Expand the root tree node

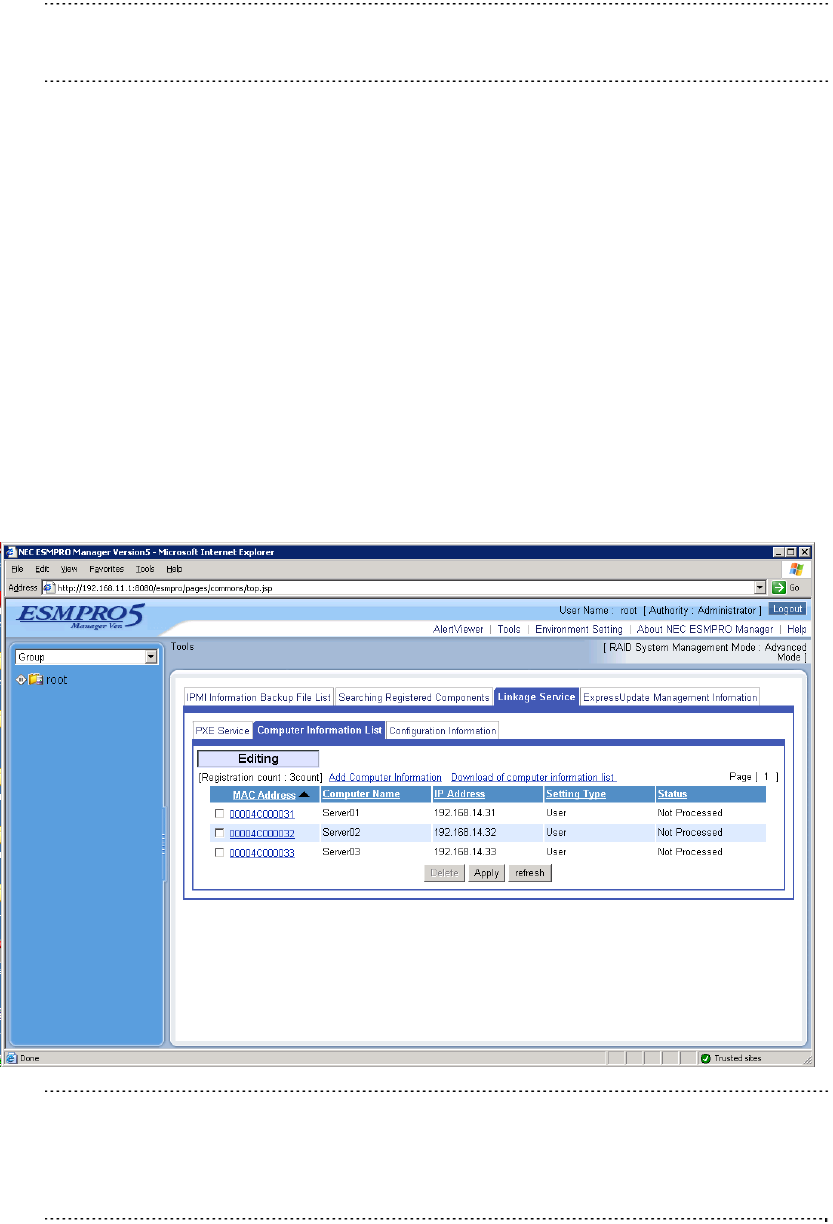[20, 680]
